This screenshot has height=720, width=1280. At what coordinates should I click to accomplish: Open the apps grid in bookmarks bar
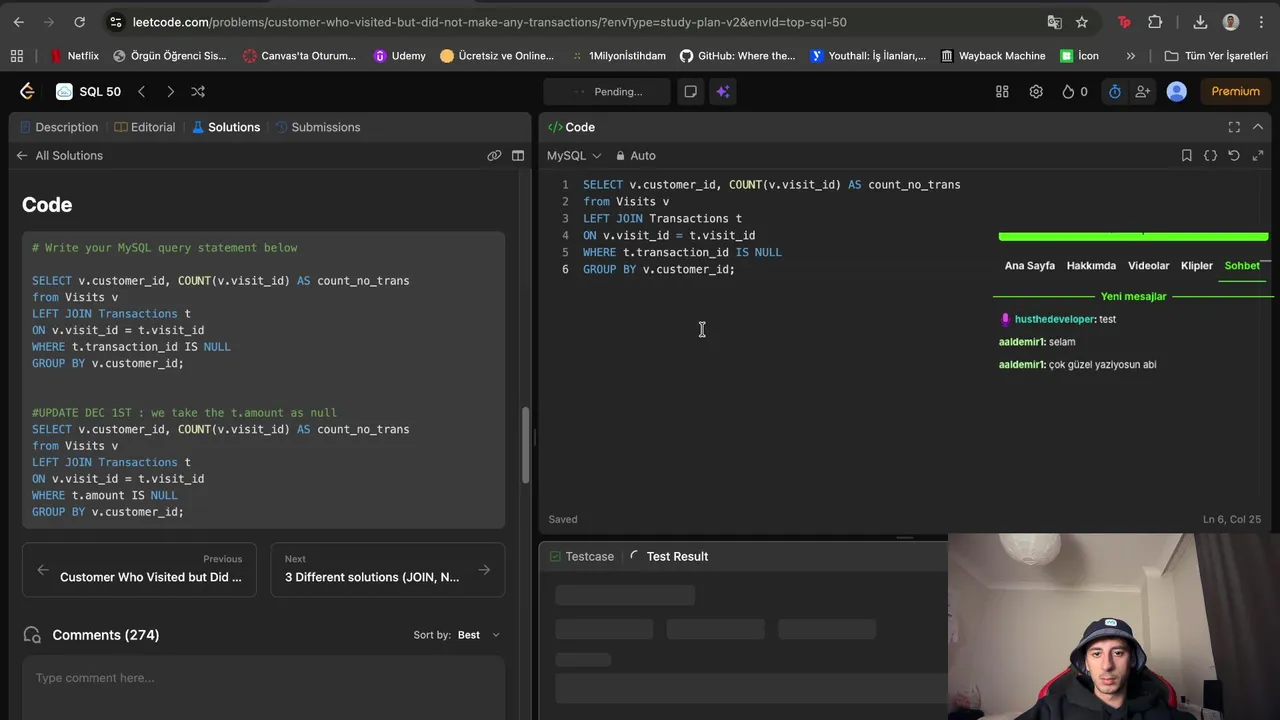tap(16, 56)
